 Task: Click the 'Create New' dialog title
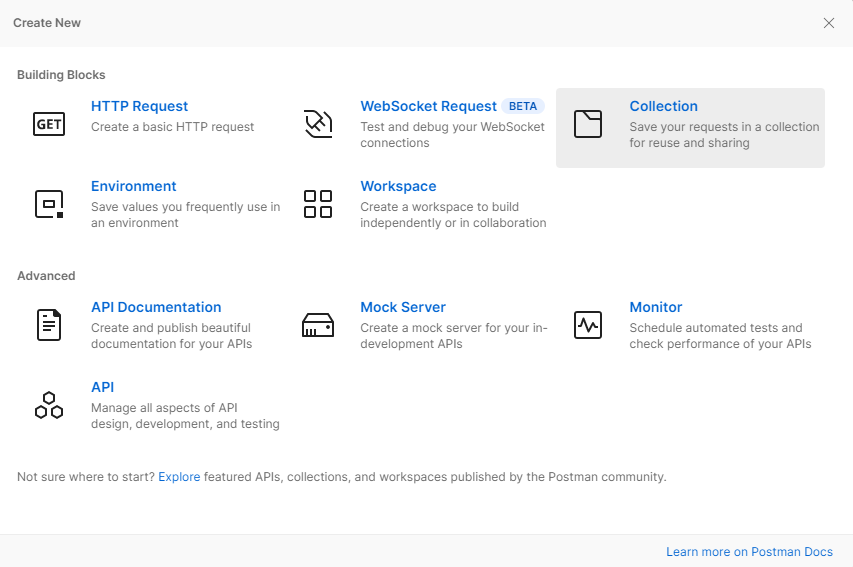pyautogui.click(x=47, y=23)
